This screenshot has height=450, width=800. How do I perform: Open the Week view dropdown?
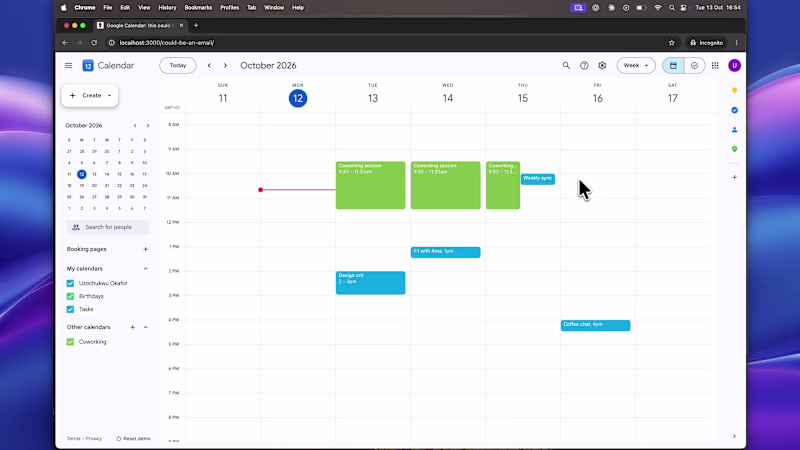636,65
